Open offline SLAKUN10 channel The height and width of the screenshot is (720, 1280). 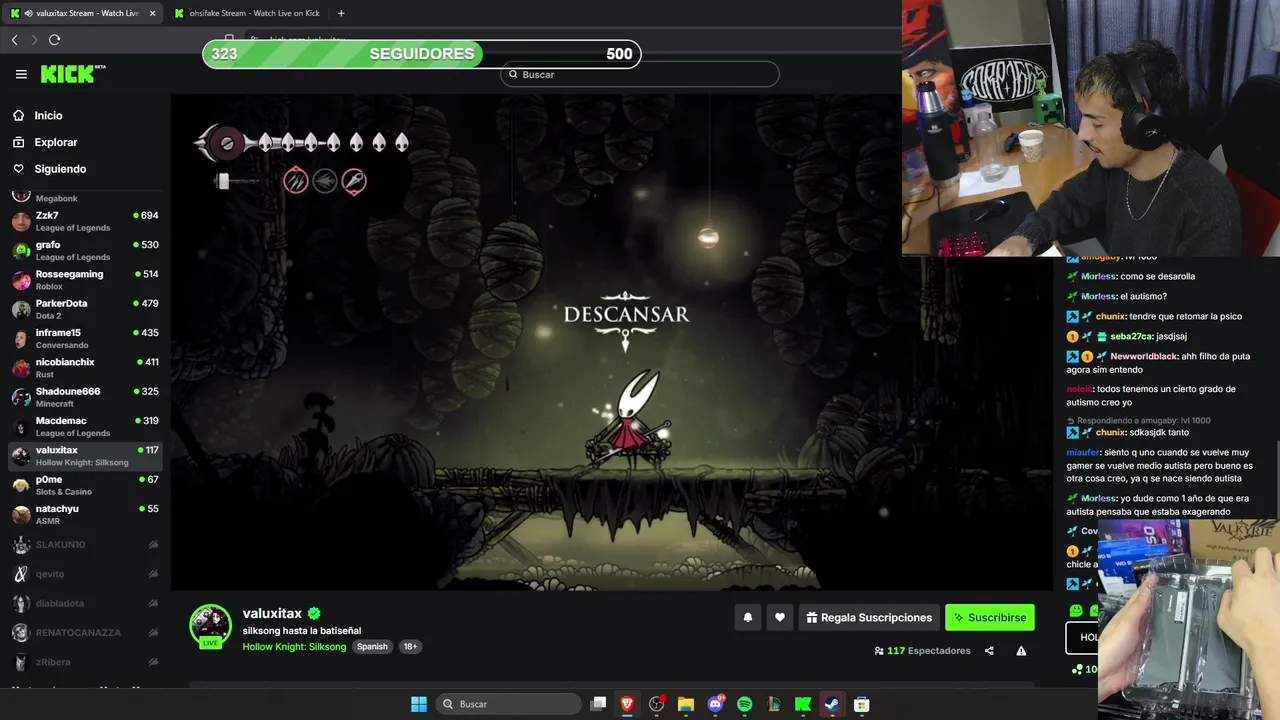click(x=85, y=545)
